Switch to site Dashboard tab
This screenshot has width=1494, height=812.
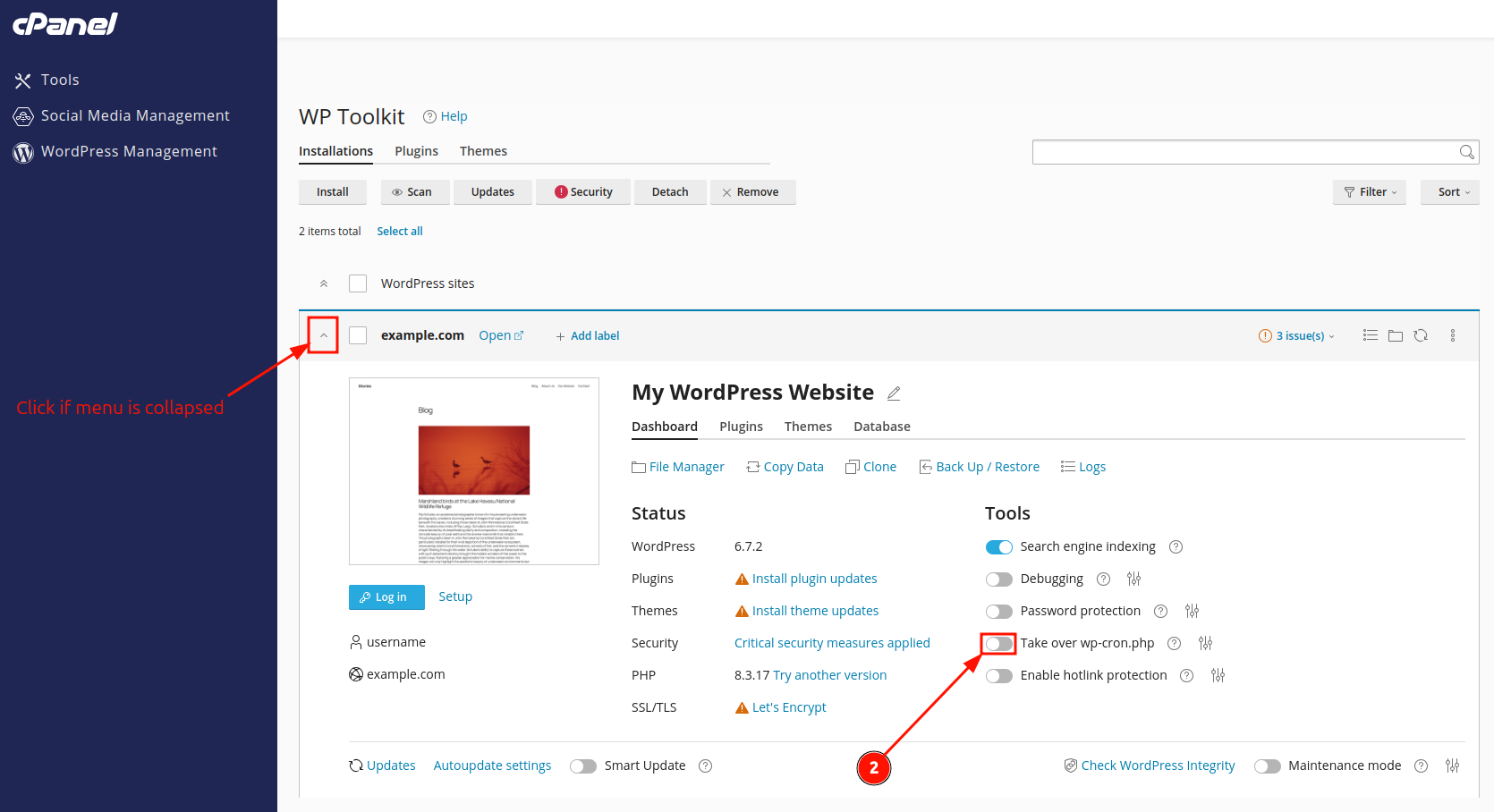pos(665,427)
